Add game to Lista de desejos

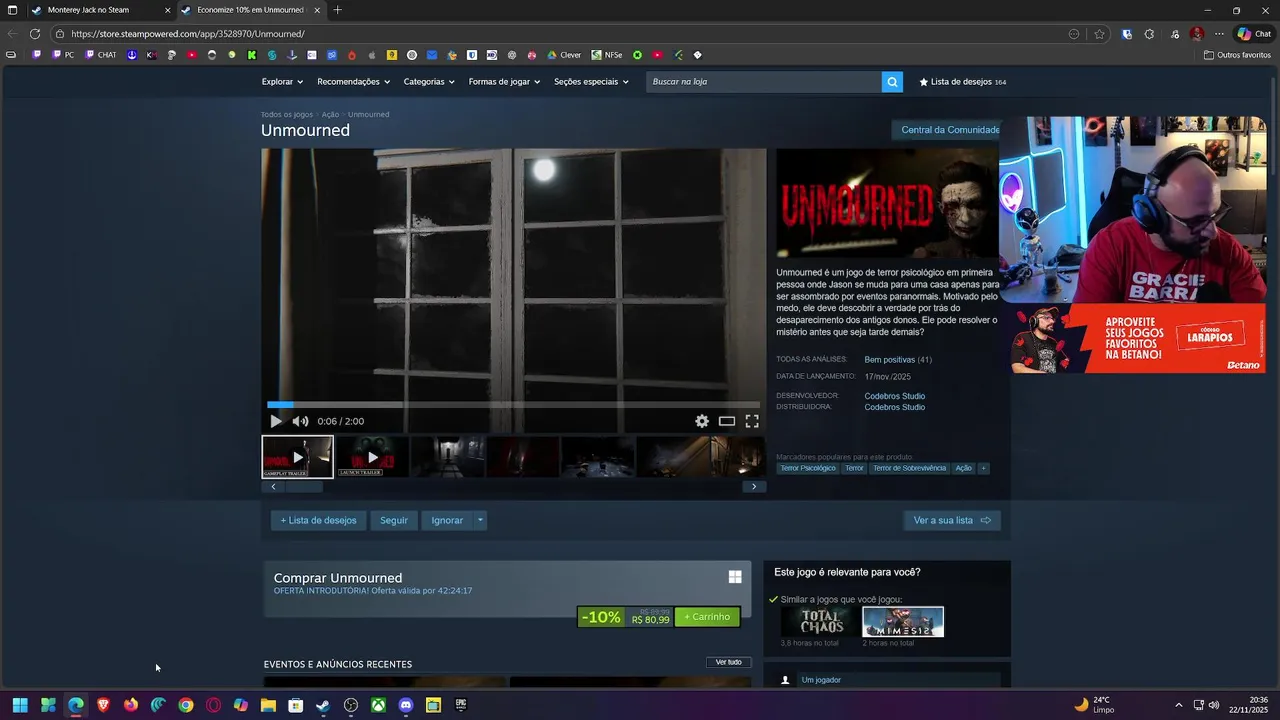pyautogui.click(x=318, y=520)
